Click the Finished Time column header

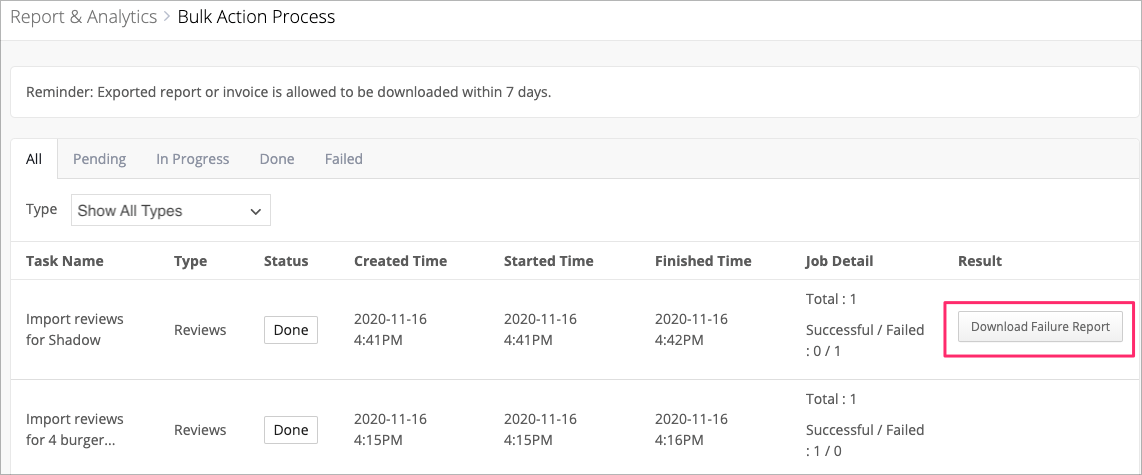pos(703,261)
